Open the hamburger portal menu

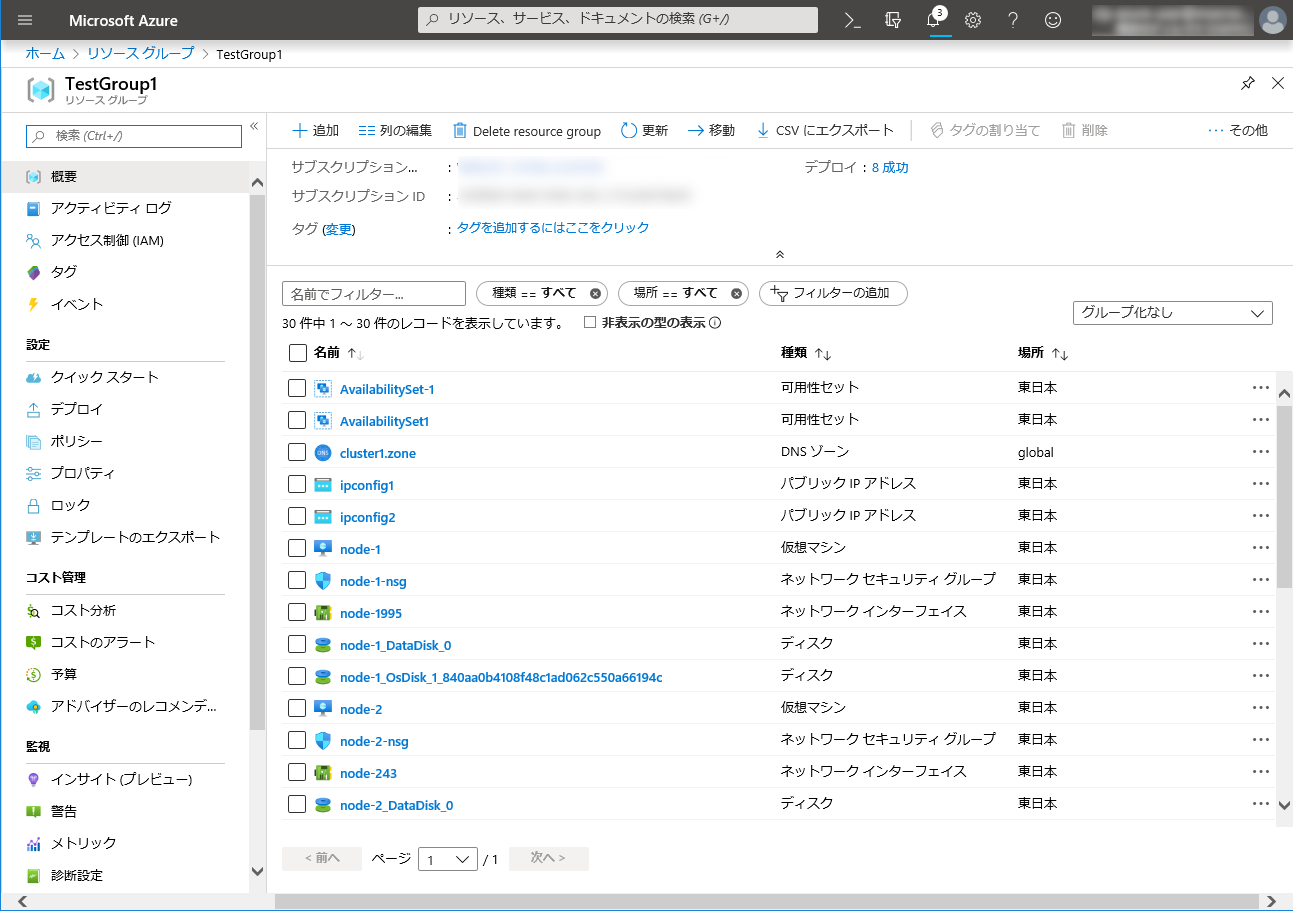point(25,20)
